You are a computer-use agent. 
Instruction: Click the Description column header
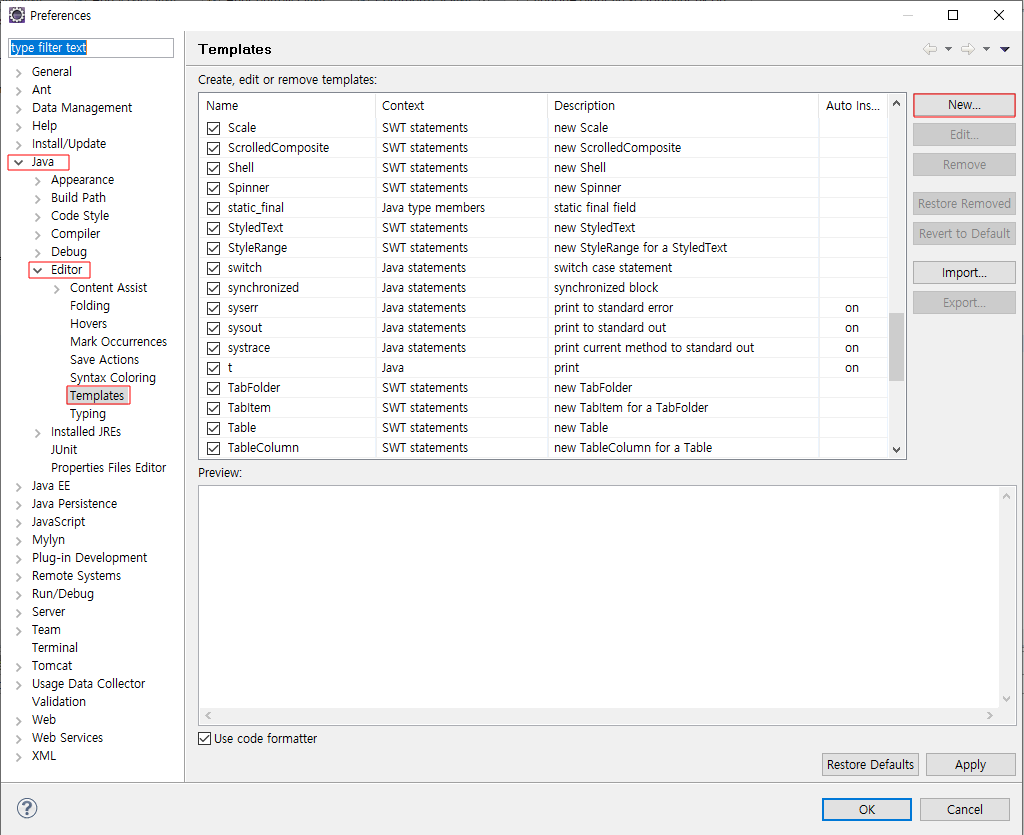(682, 106)
